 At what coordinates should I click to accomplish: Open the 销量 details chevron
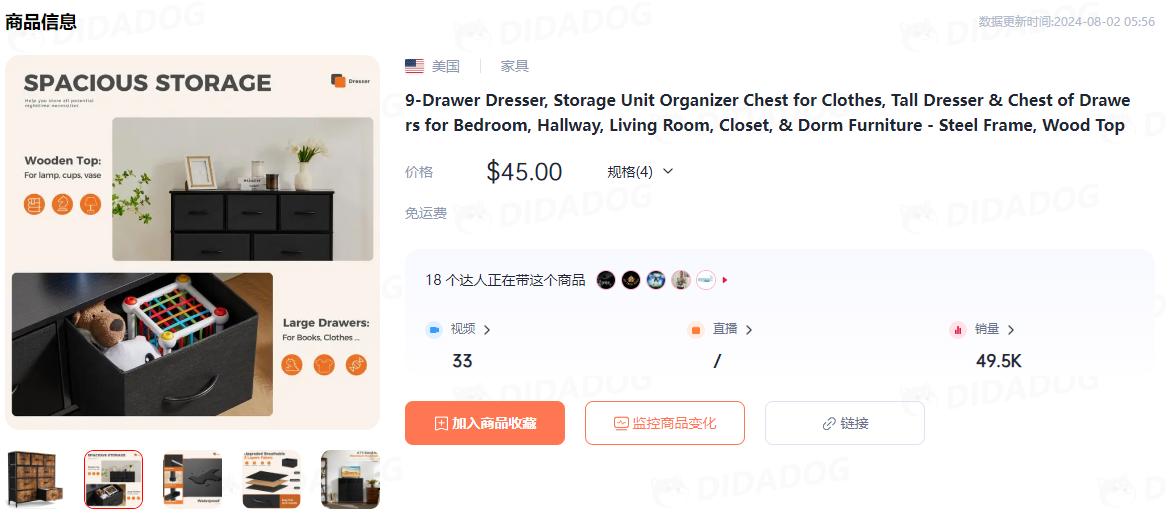tap(1011, 329)
